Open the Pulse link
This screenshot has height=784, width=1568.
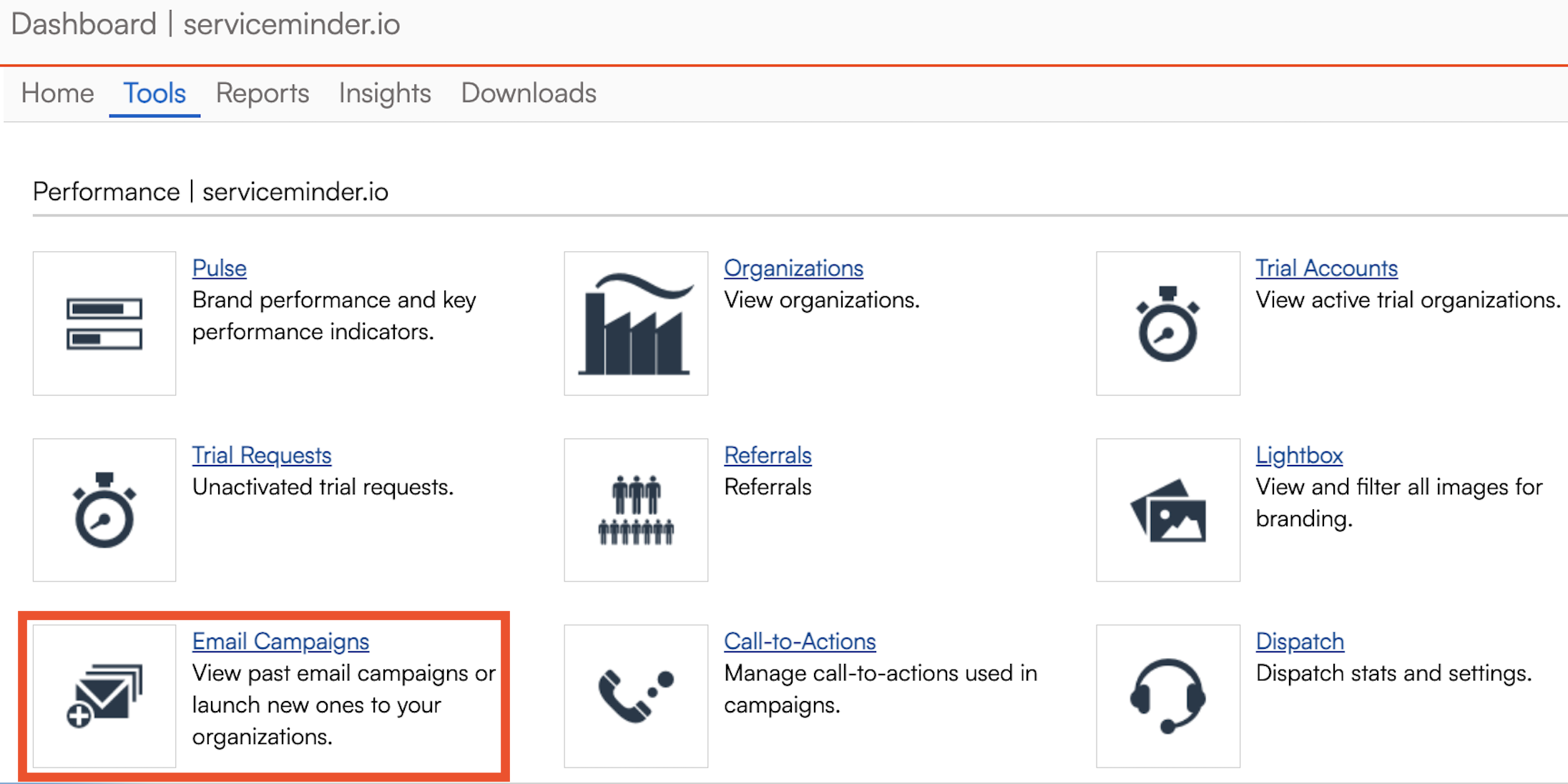[219, 268]
